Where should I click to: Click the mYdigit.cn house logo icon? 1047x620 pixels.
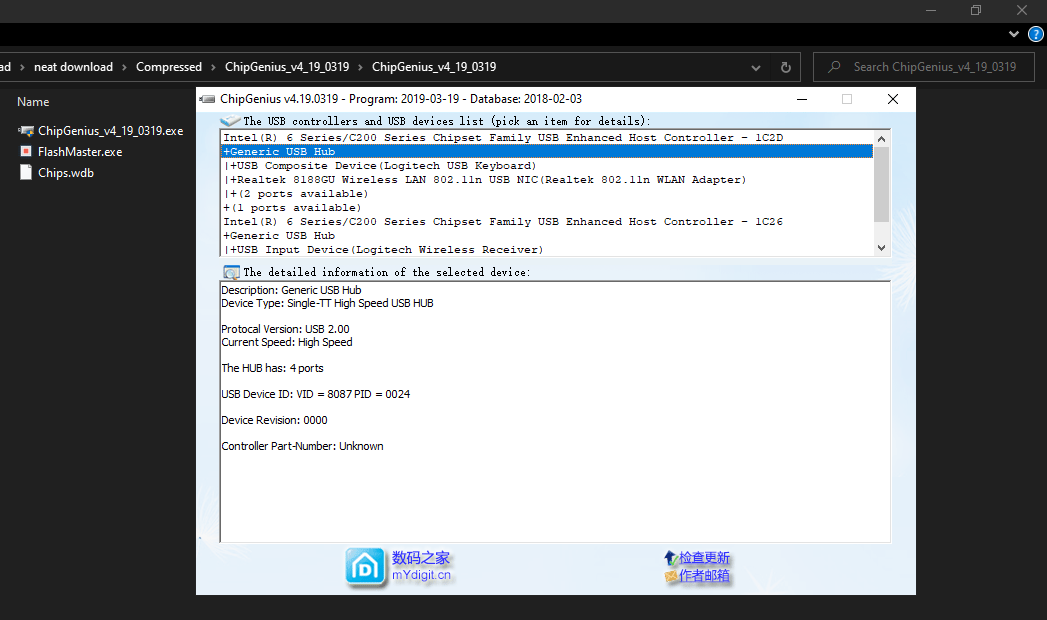[366, 567]
